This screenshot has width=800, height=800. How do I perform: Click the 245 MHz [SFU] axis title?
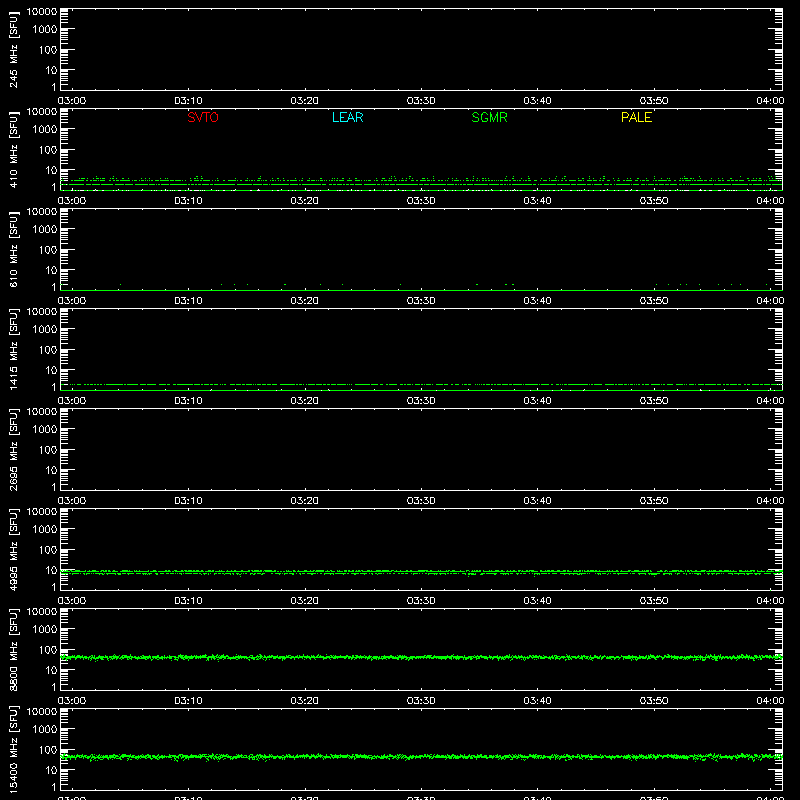(x=13, y=49)
